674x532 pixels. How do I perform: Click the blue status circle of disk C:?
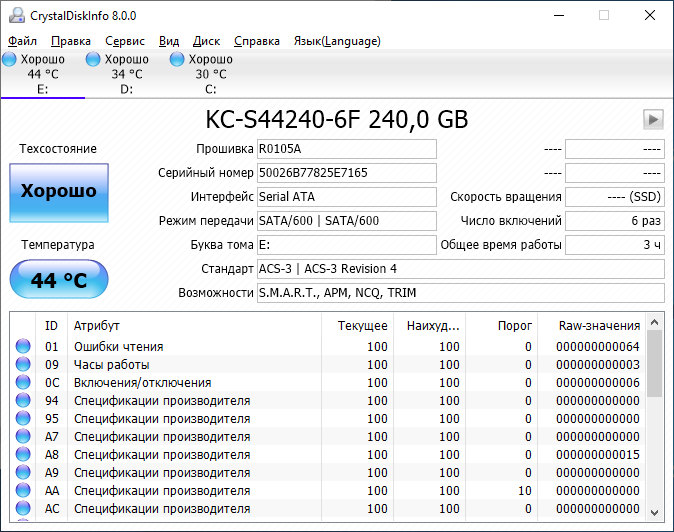[177, 59]
